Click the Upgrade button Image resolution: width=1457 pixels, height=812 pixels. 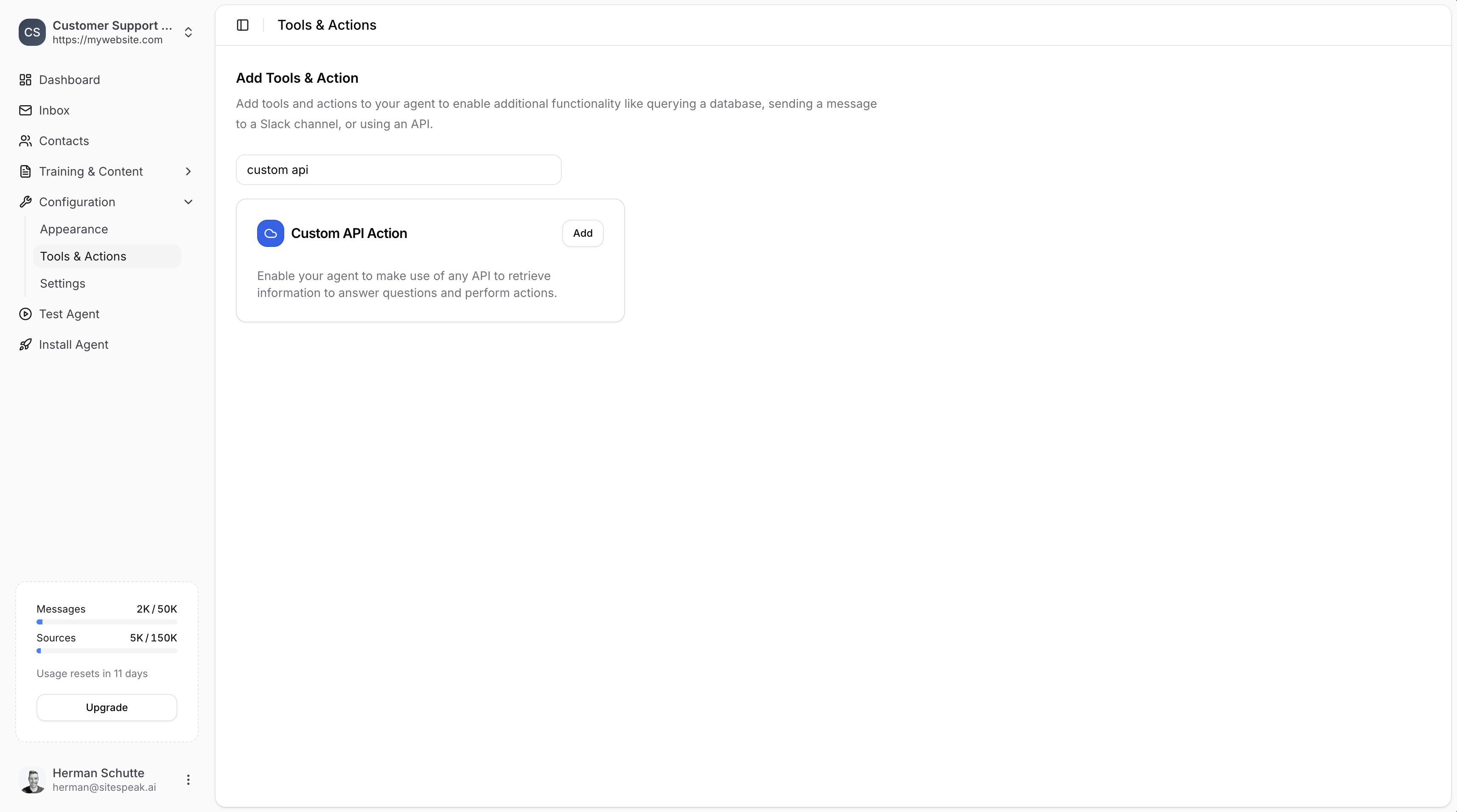(106, 707)
